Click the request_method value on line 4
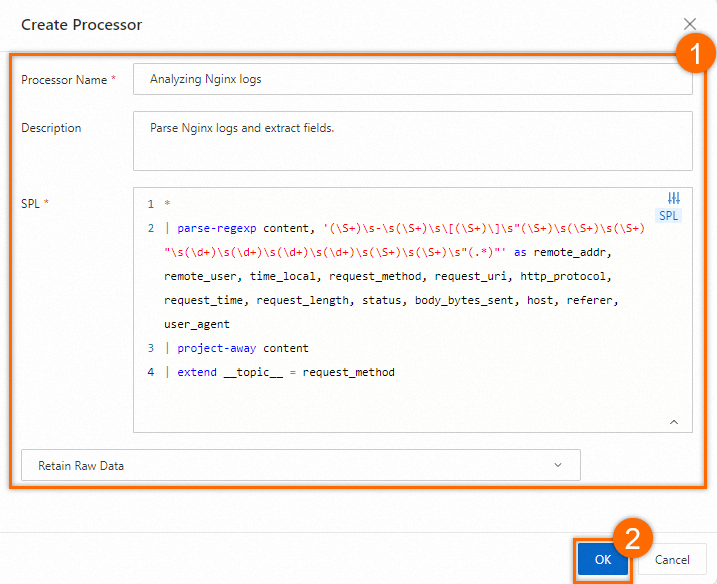 (348, 372)
